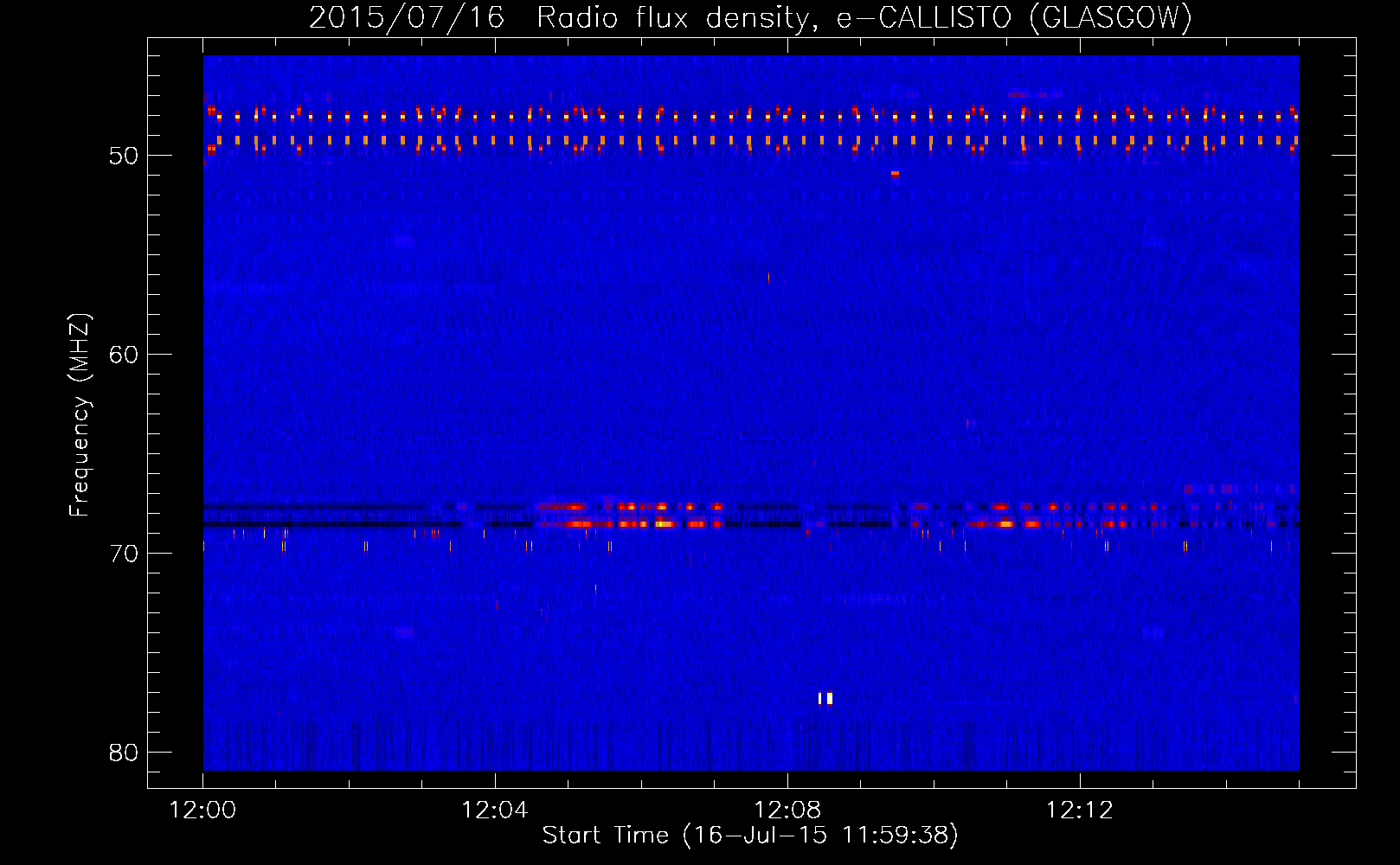Screen dimensions: 1400x865
Task: Click the 'Start Time (16-Jul-15 11:59:38)' label
Action: (750, 836)
